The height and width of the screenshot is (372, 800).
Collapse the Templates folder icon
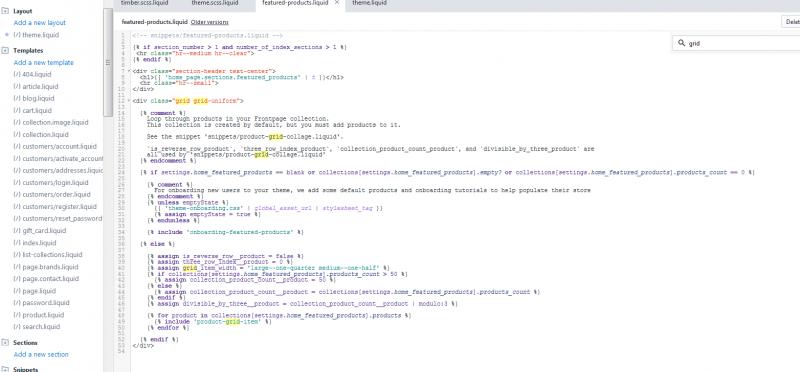pos(5,51)
